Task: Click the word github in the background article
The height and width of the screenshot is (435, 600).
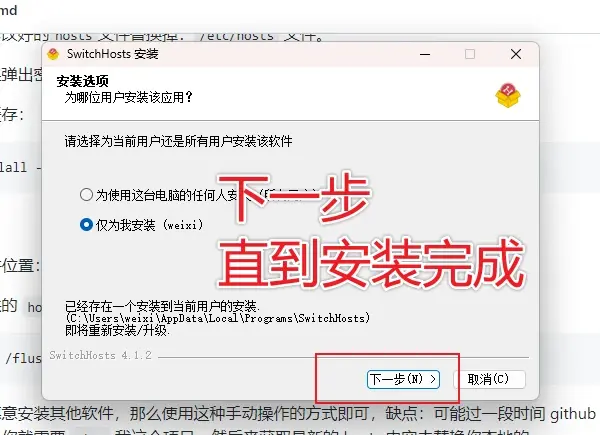Action: click(x=573, y=414)
